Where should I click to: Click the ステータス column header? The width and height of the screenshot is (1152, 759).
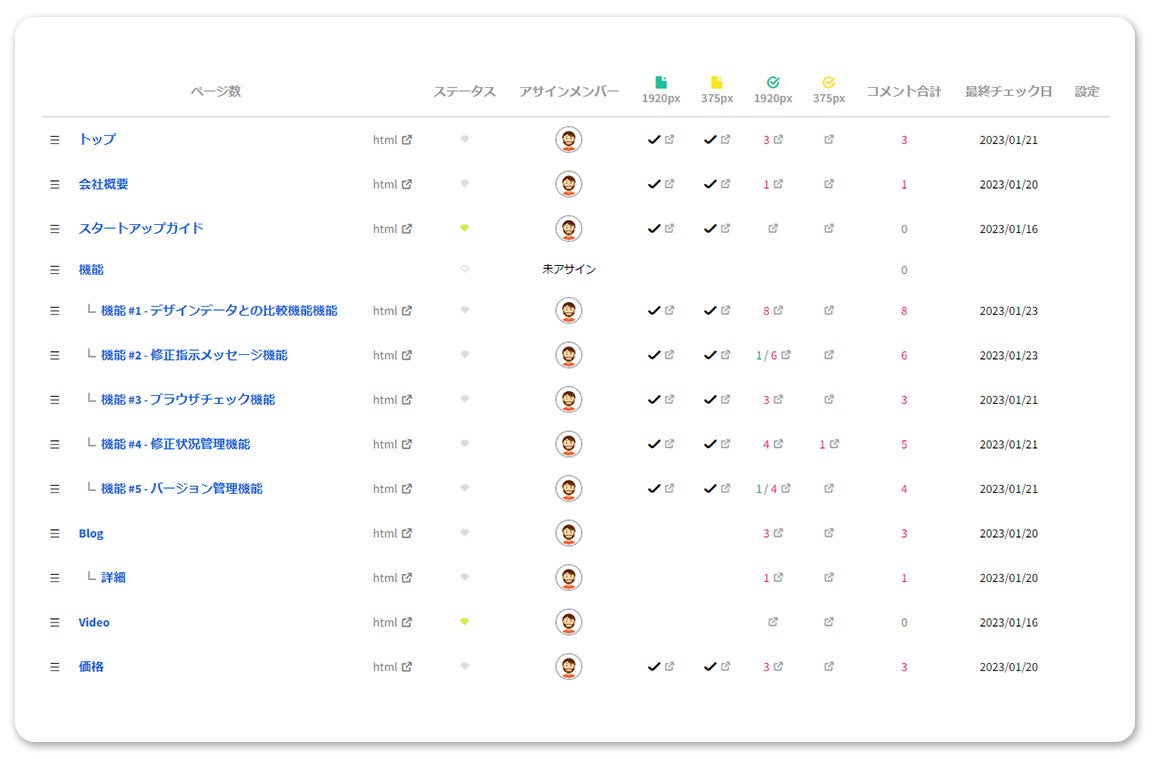point(464,91)
